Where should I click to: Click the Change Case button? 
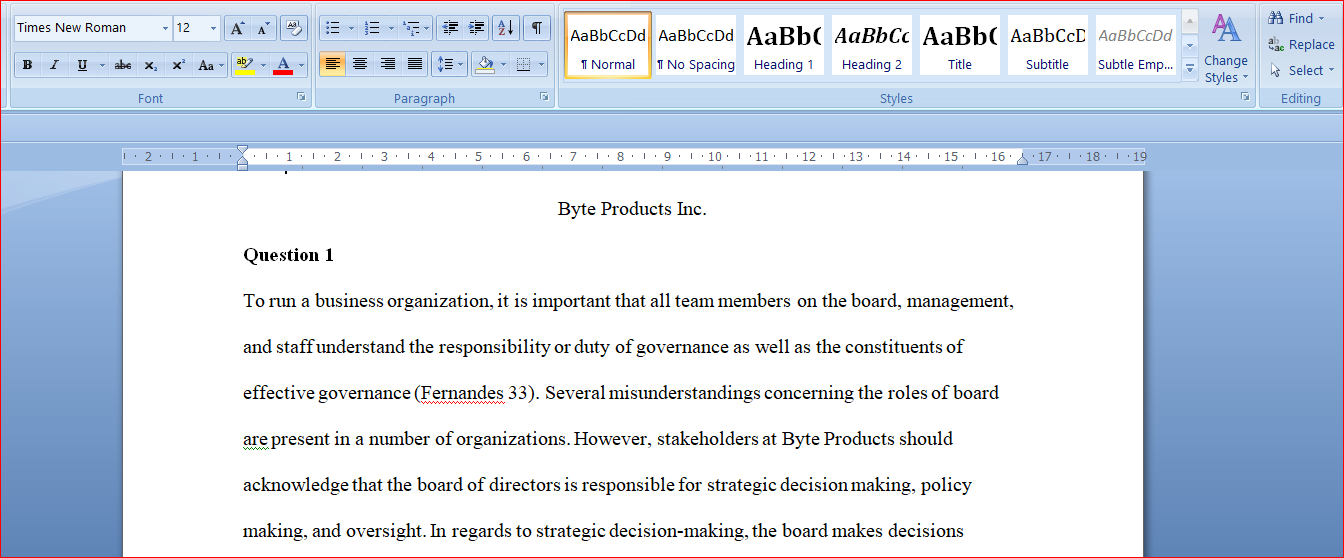pos(210,65)
